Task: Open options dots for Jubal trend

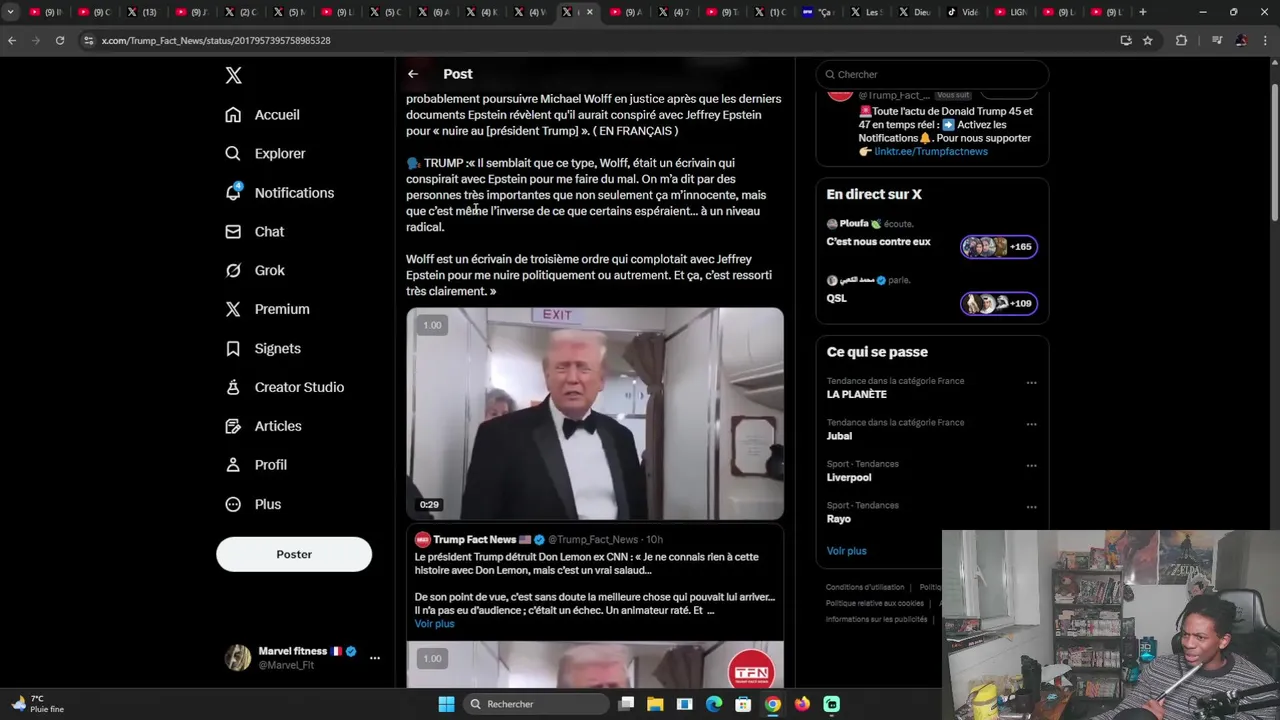Action: point(1031,424)
